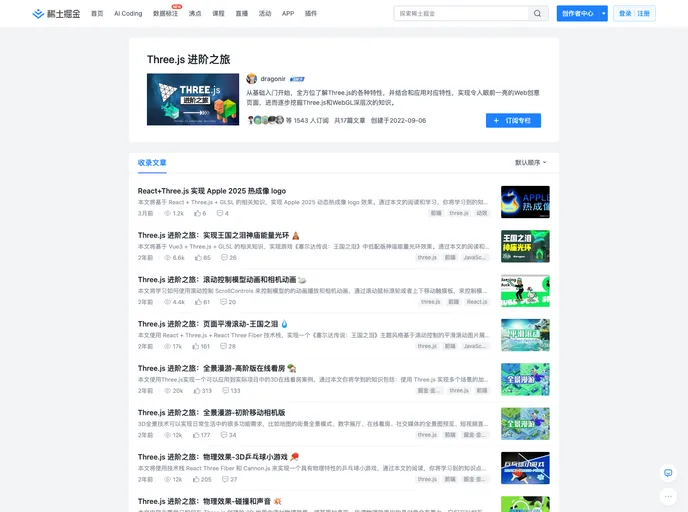Open the 默认顺序 sort dropdown
The width and height of the screenshot is (688, 512).
[531, 162]
